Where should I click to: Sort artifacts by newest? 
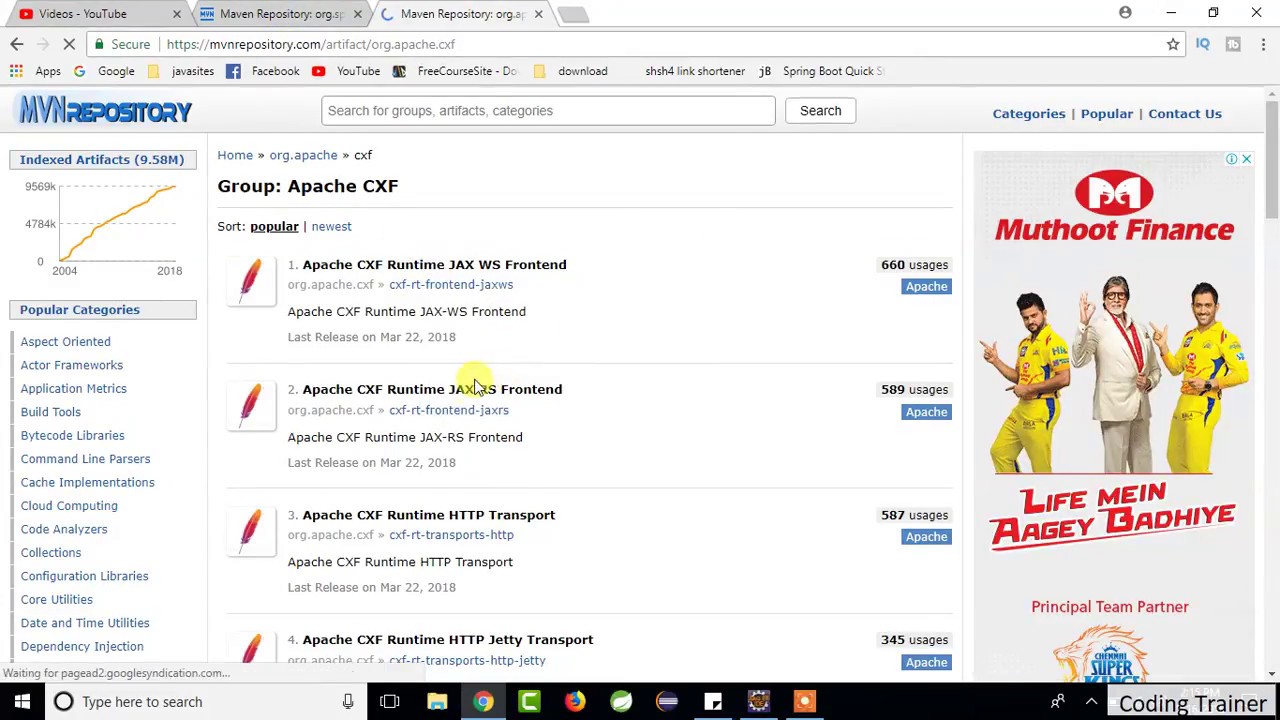click(331, 226)
